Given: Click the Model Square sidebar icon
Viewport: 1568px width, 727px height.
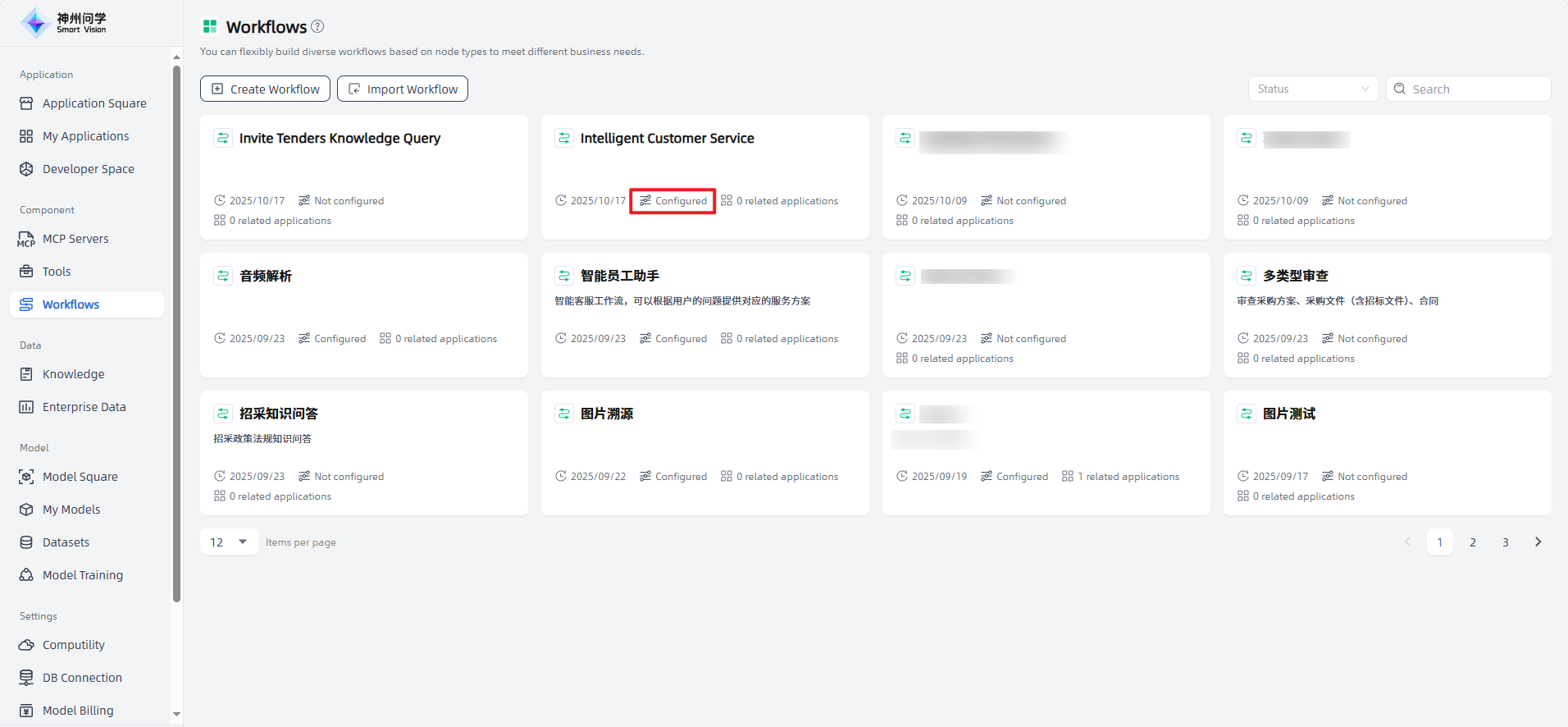Looking at the screenshot, I should click(26, 477).
